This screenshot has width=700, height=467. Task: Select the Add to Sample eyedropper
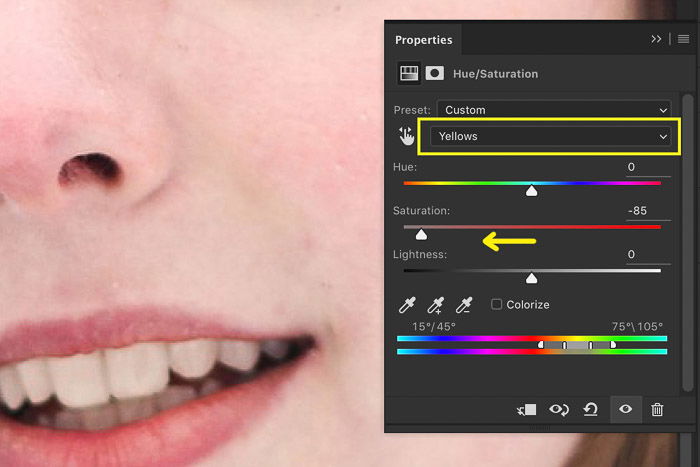point(435,305)
